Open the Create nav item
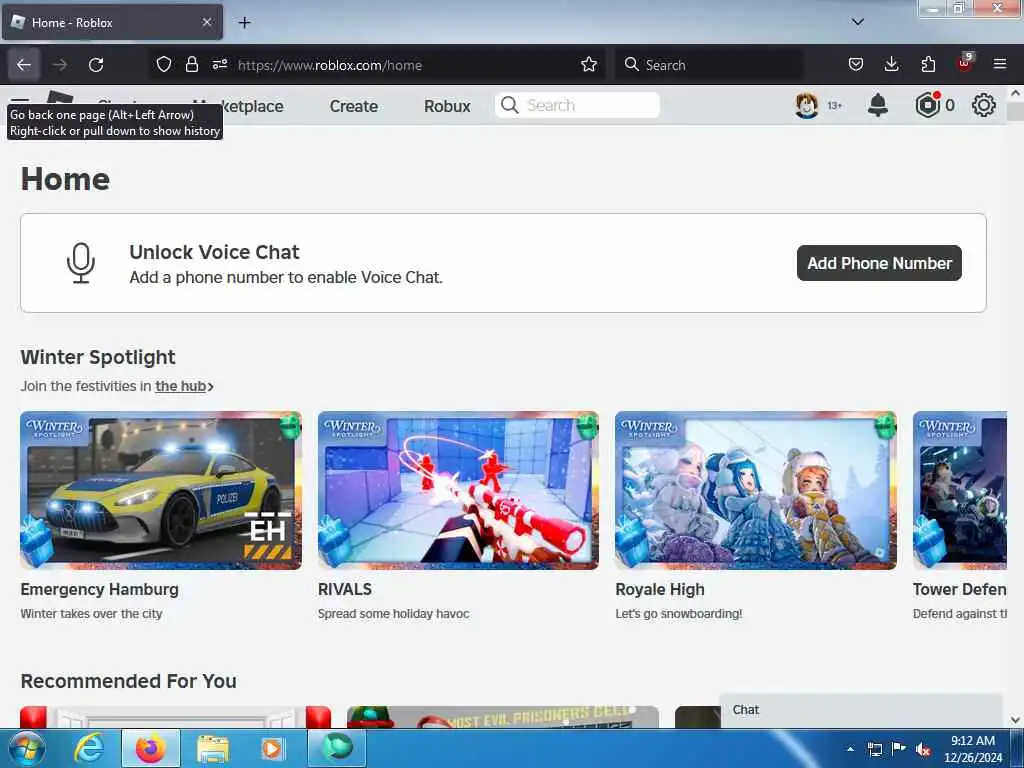Viewport: 1024px width, 768px height. tap(353, 106)
